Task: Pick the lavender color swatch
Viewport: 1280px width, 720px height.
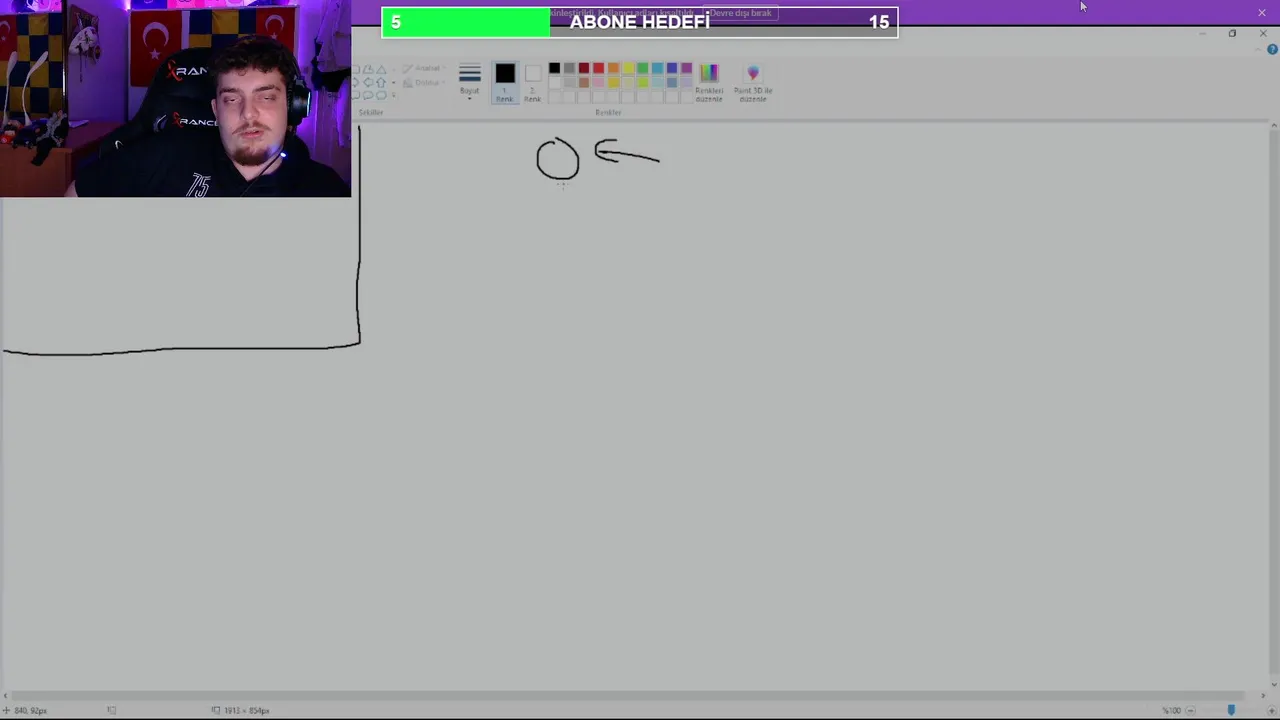Action: pos(686,82)
